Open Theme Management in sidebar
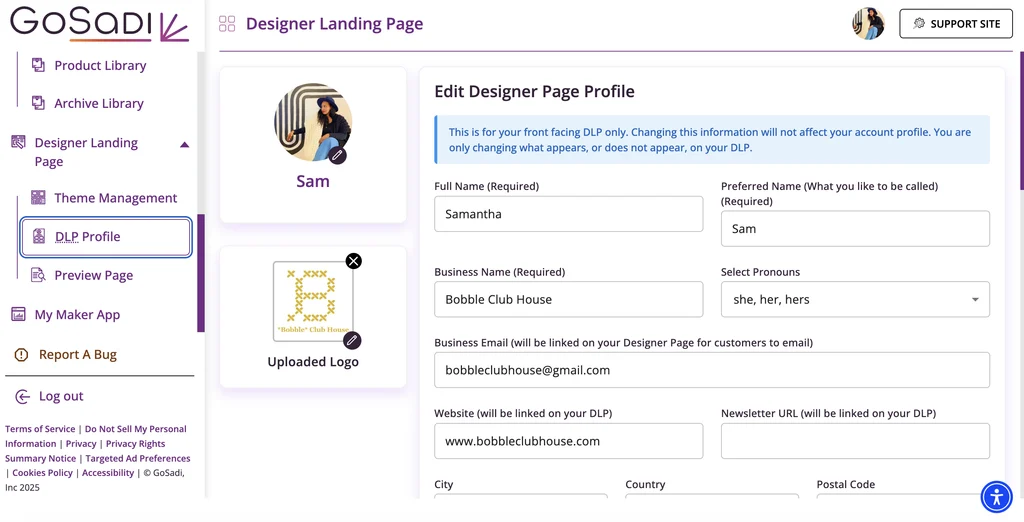 [115, 198]
